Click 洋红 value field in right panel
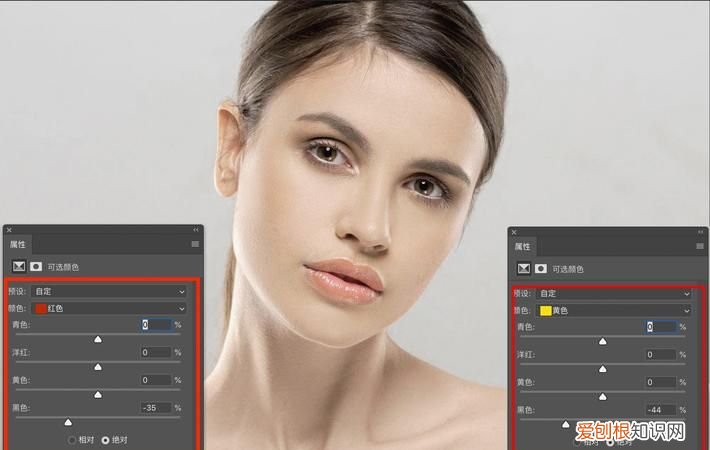This screenshot has height=450, width=710. 660,354
